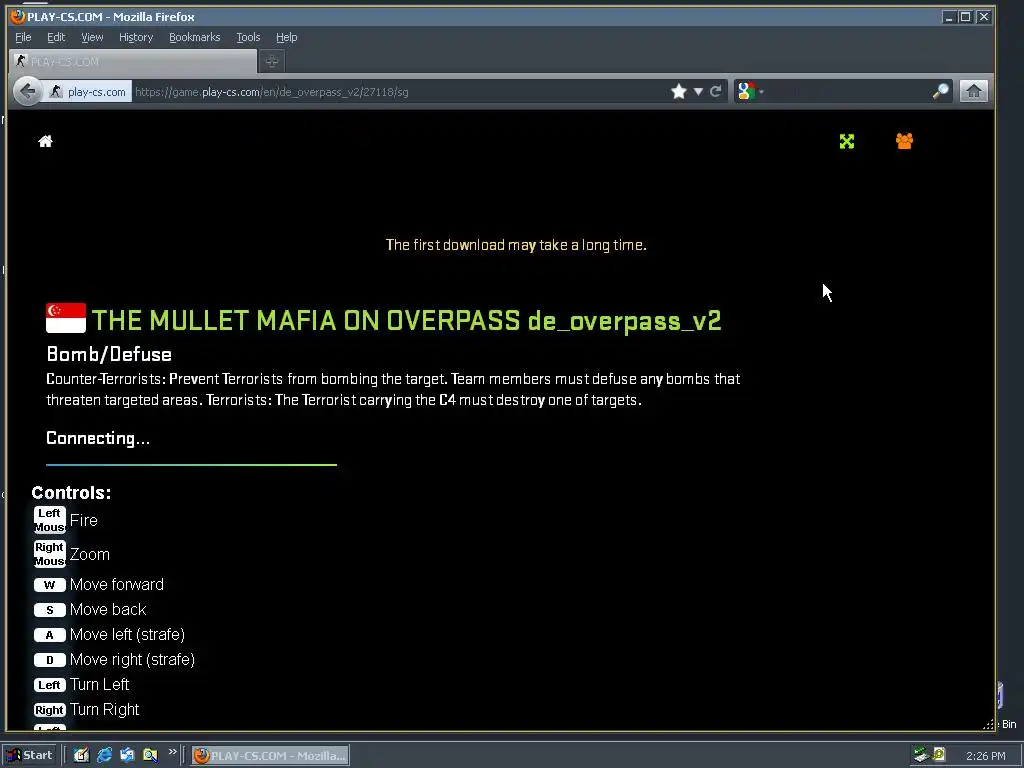
Task: Click the 'Move forward' label
Action: click(117, 584)
